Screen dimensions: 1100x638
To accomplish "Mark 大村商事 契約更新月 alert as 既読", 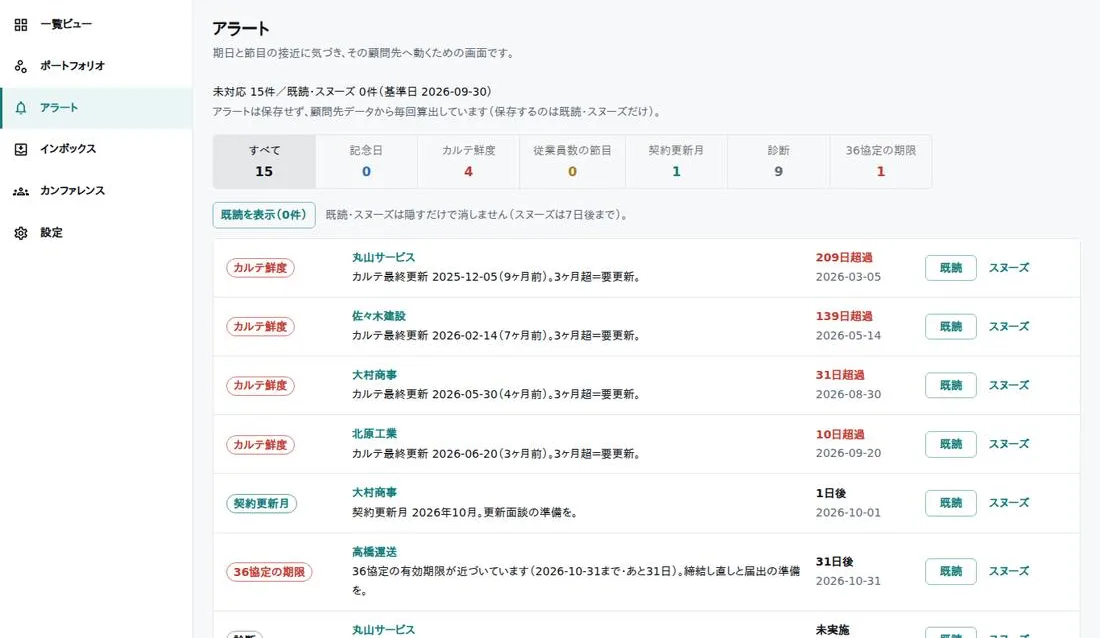I will pyautogui.click(x=951, y=503).
